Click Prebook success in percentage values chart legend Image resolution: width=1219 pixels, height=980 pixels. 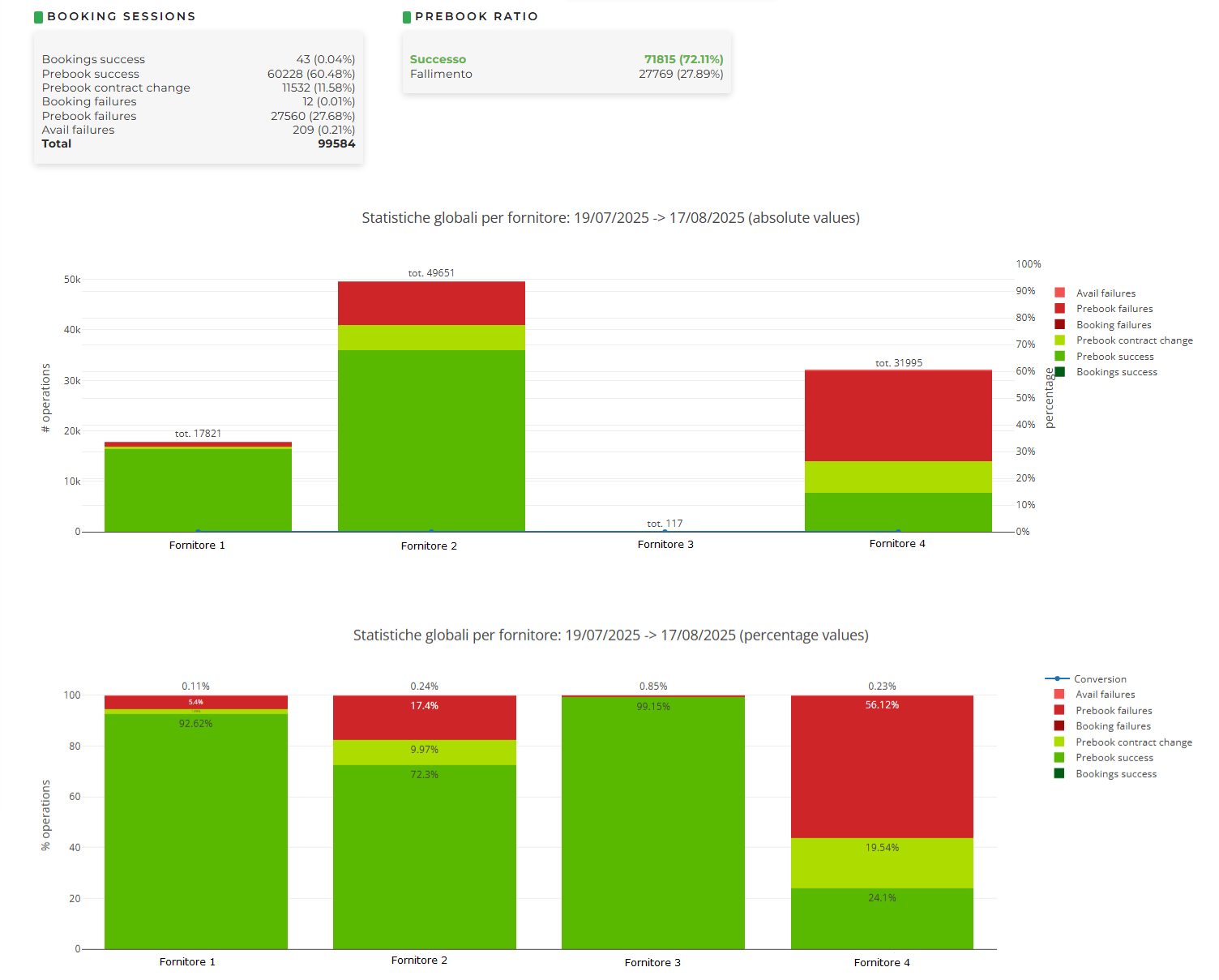coord(1114,758)
